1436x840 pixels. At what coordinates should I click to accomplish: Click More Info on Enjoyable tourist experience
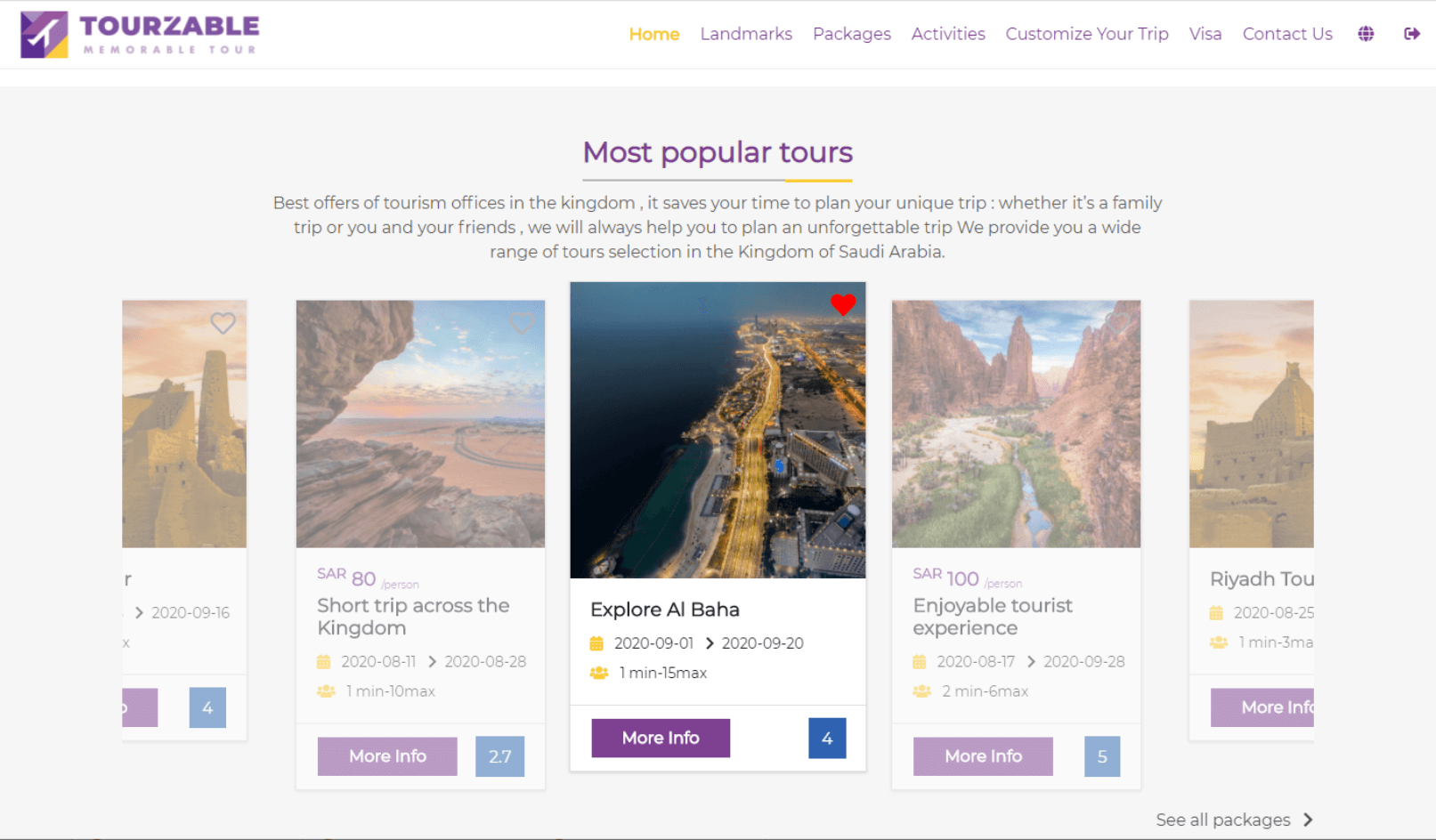click(983, 756)
